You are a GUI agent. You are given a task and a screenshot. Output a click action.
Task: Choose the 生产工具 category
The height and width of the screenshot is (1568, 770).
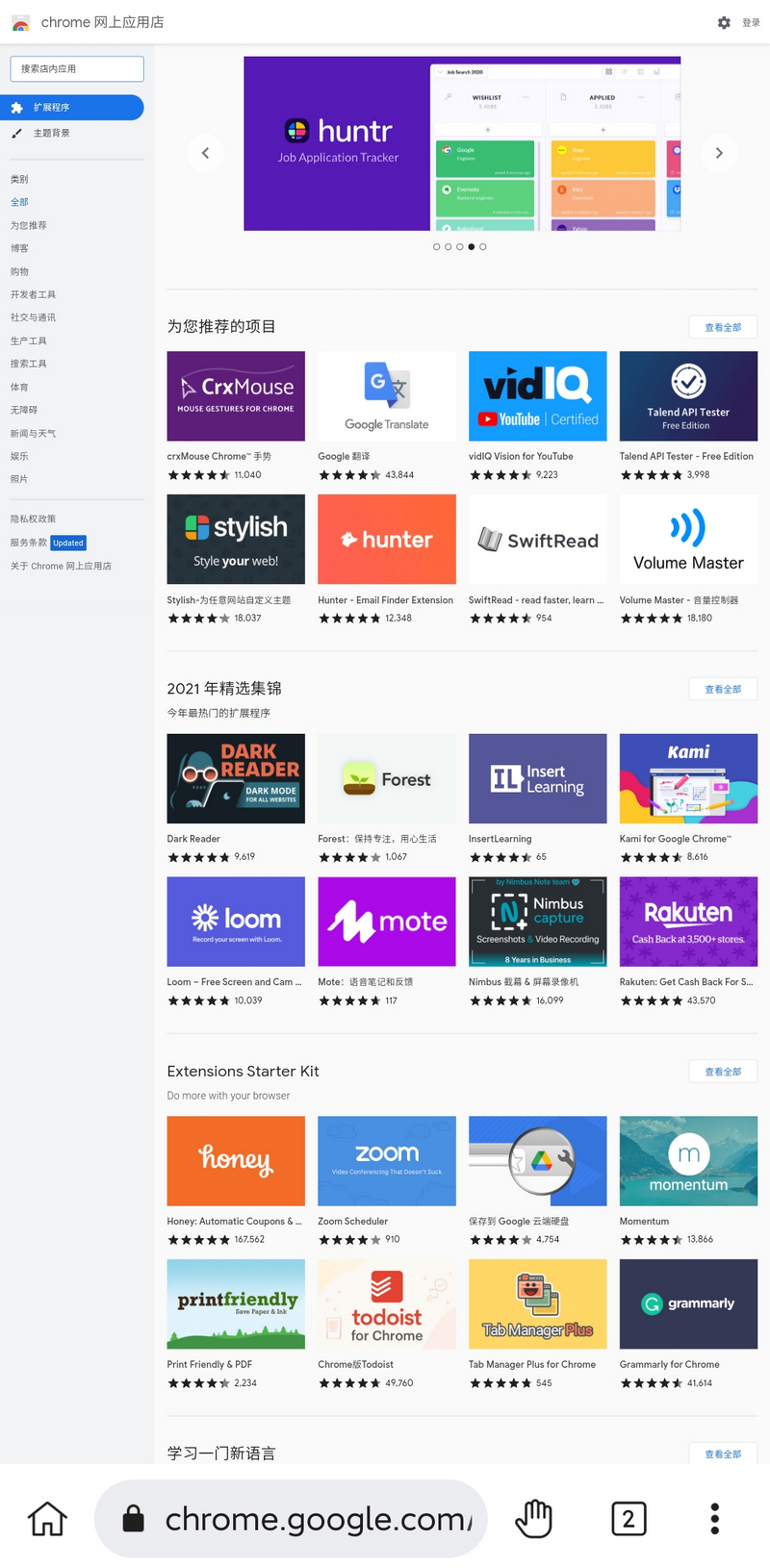tap(29, 341)
